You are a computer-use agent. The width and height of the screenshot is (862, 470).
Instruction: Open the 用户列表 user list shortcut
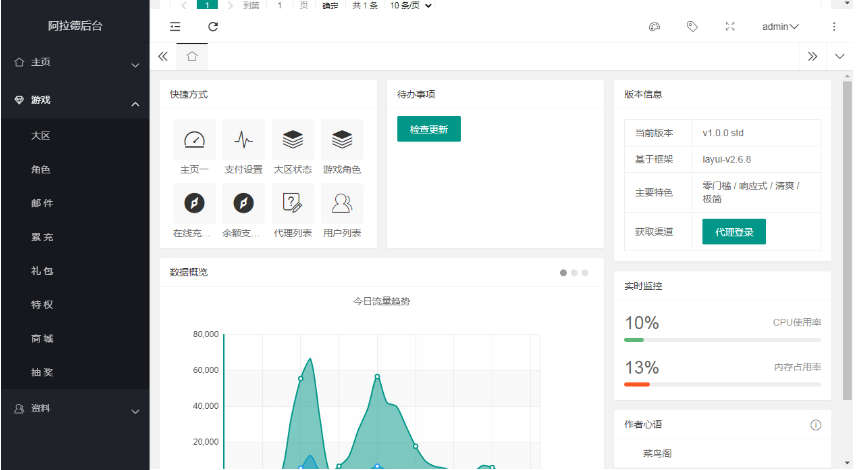point(342,204)
